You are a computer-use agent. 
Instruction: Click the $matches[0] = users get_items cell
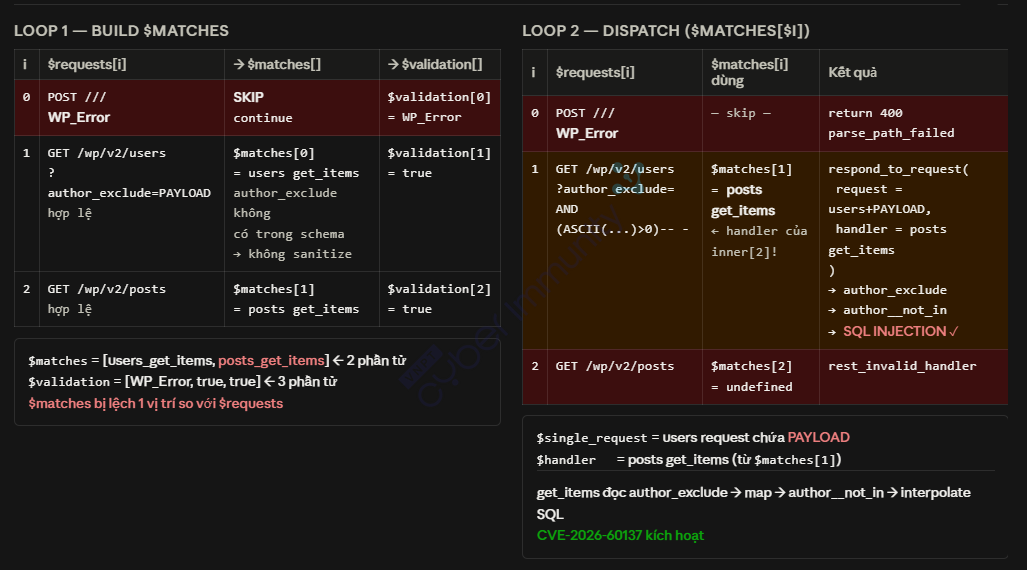point(301,203)
